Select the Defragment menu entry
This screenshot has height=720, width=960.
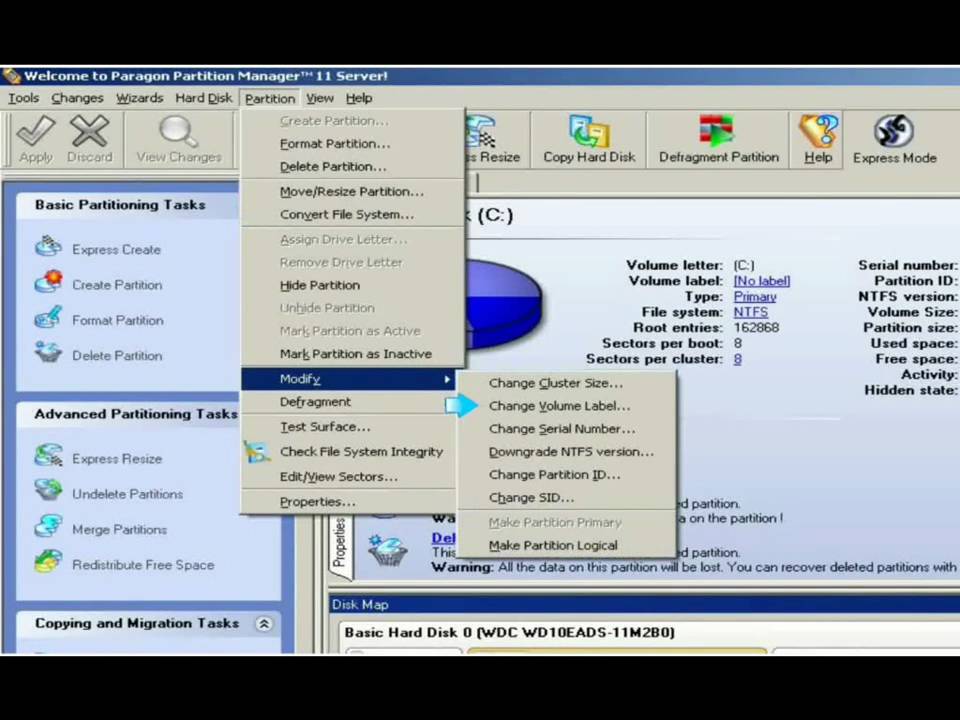point(348,402)
